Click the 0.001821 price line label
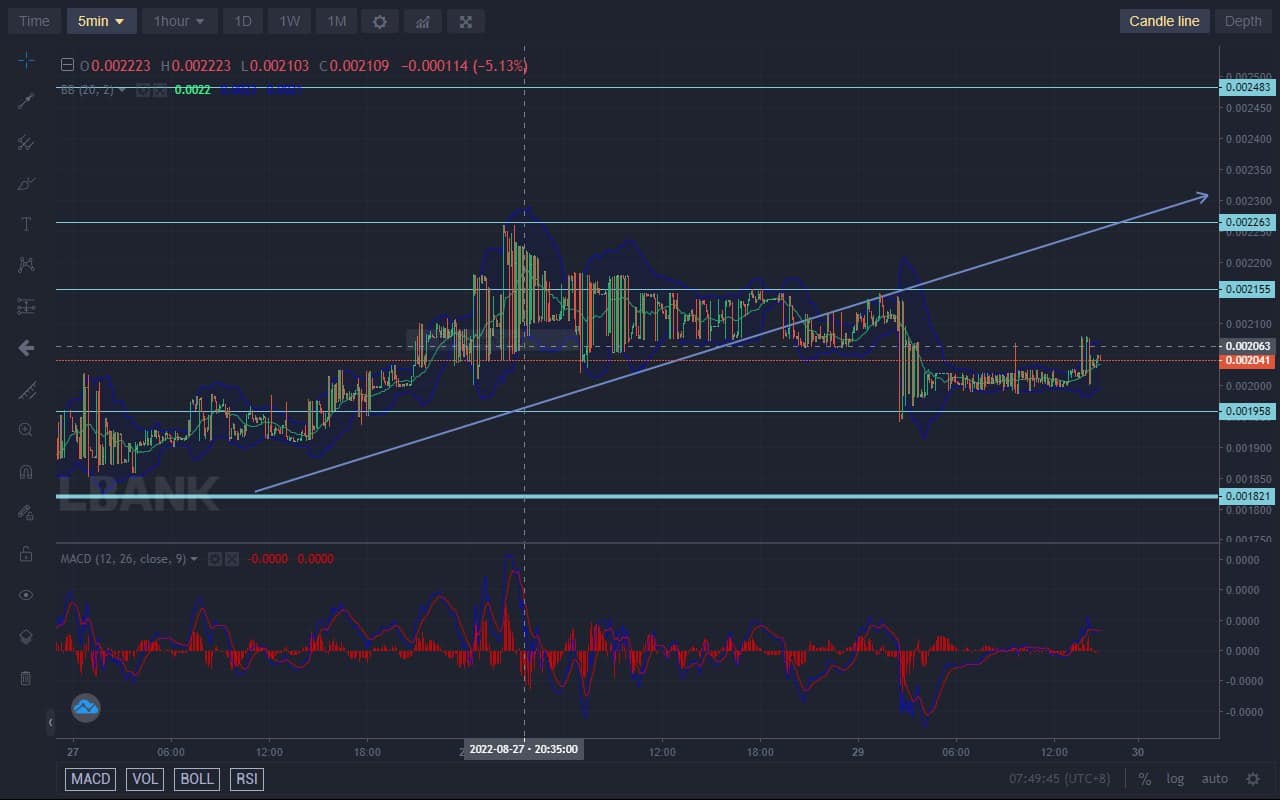 [x=1247, y=496]
